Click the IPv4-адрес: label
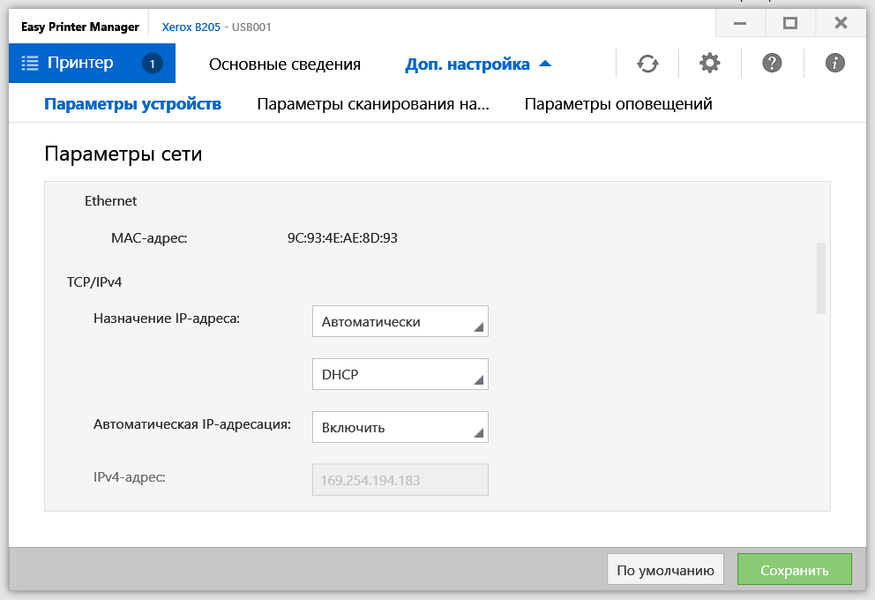The width and height of the screenshot is (875, 600). (129, 478)
